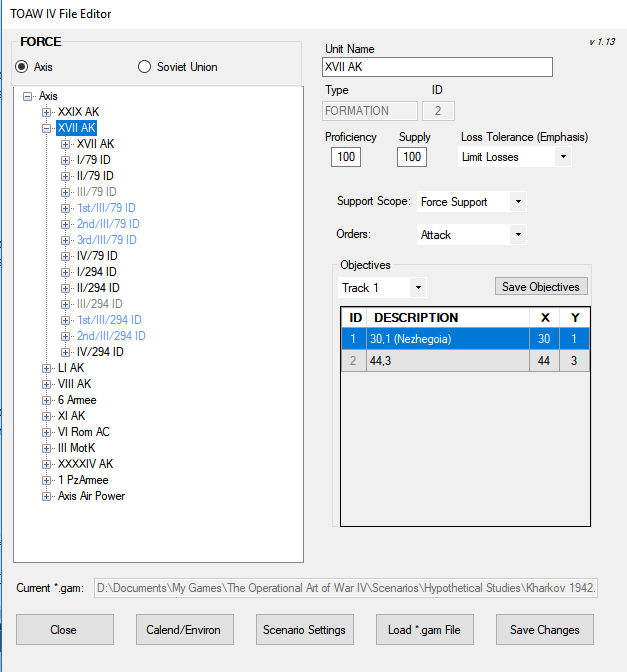Open Scenario Settings

coord(305,630)
